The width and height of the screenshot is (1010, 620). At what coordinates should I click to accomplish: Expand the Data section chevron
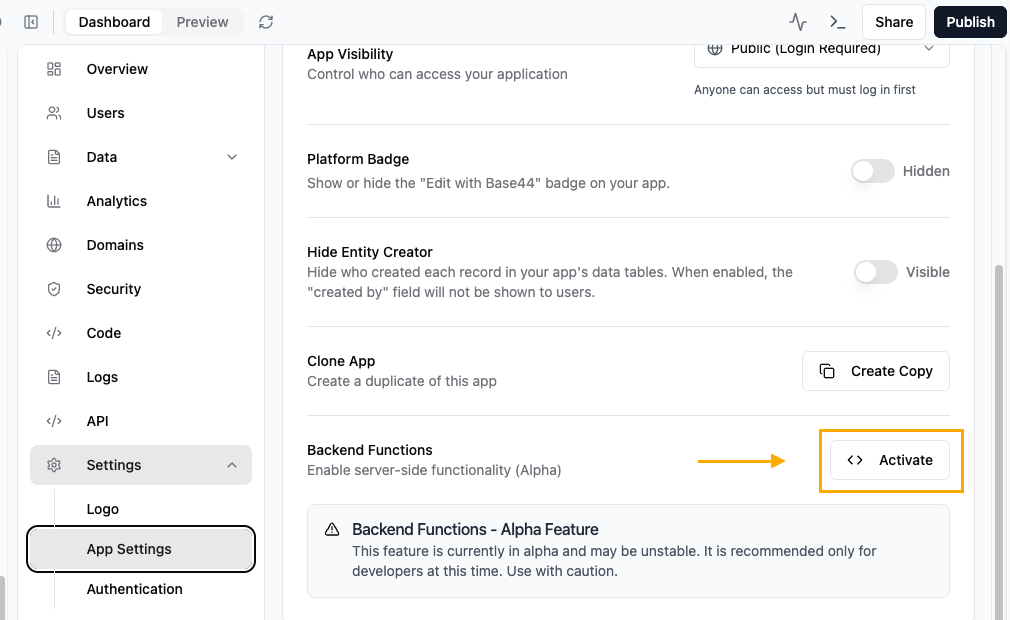coord(232,157)
